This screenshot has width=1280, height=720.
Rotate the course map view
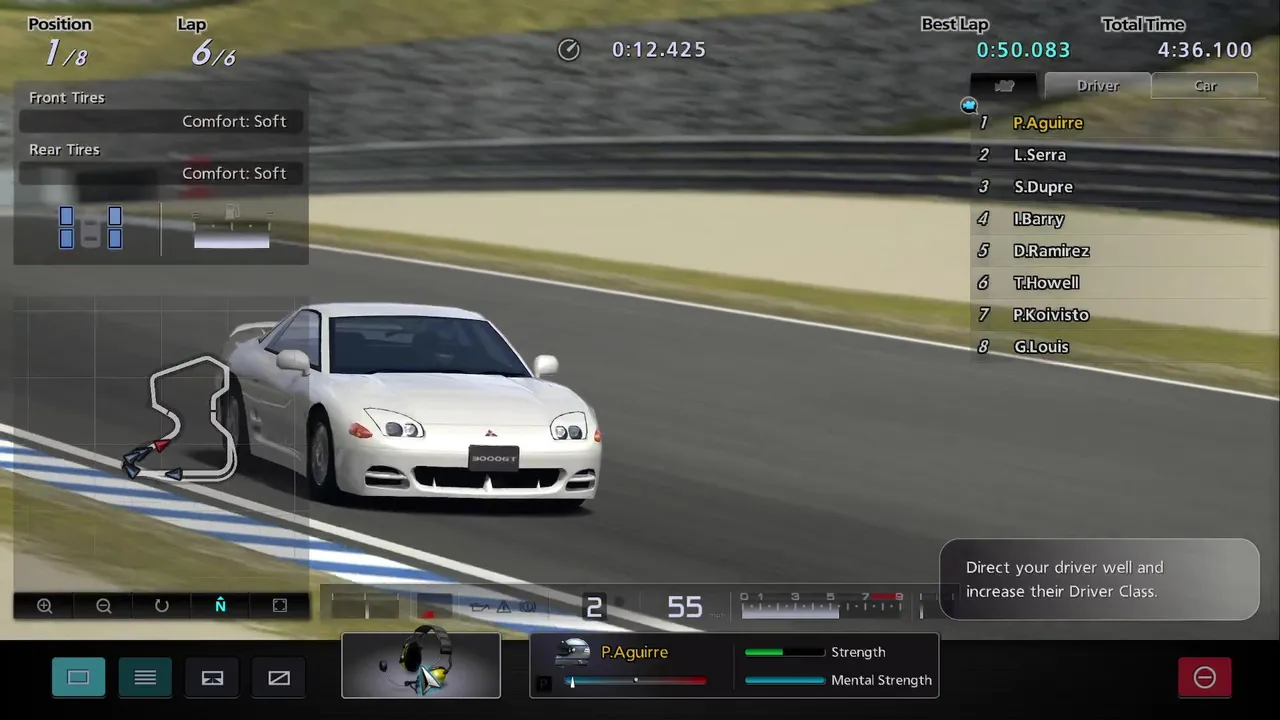pos(162,605)
